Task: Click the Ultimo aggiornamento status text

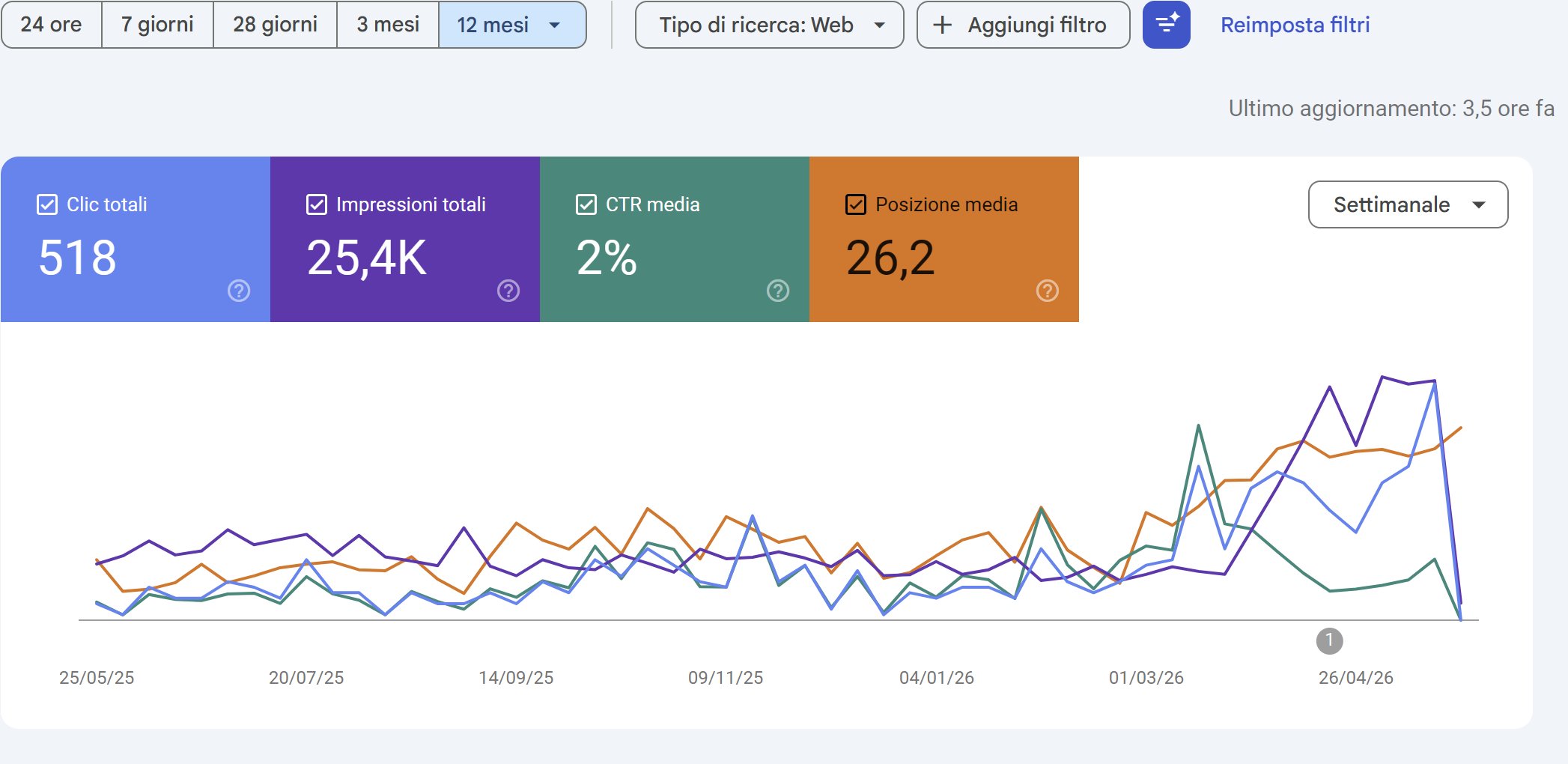Action: pyautogui.click(x=1391, y=109)
